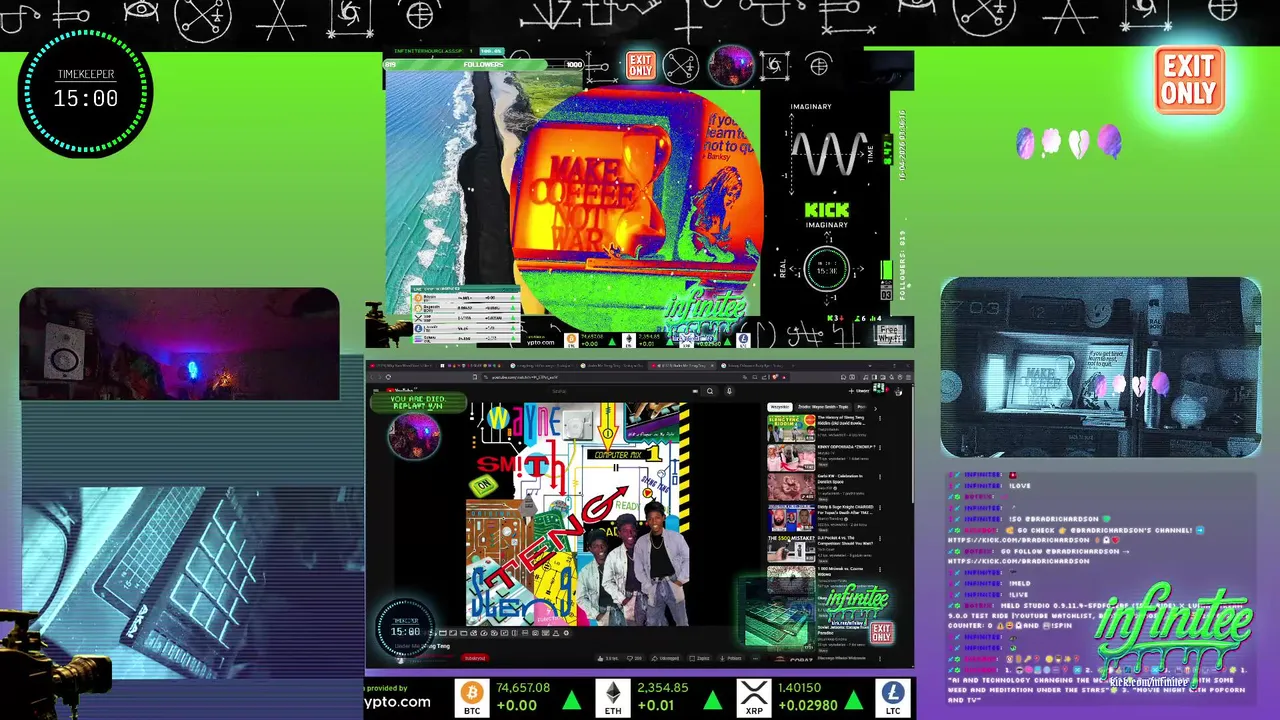Click the BTC price 74,657.08
This screenshot has height=720, width=1280.
[x=523, y=688]
